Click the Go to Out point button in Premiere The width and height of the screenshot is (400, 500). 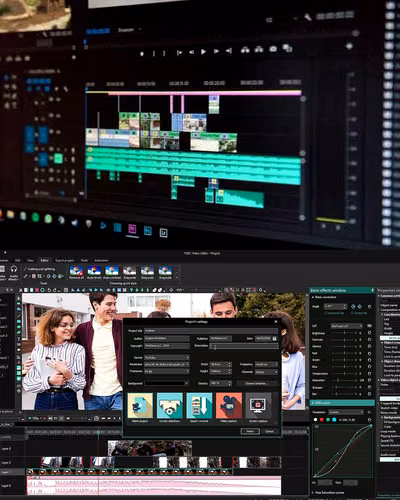click(229, 51)
